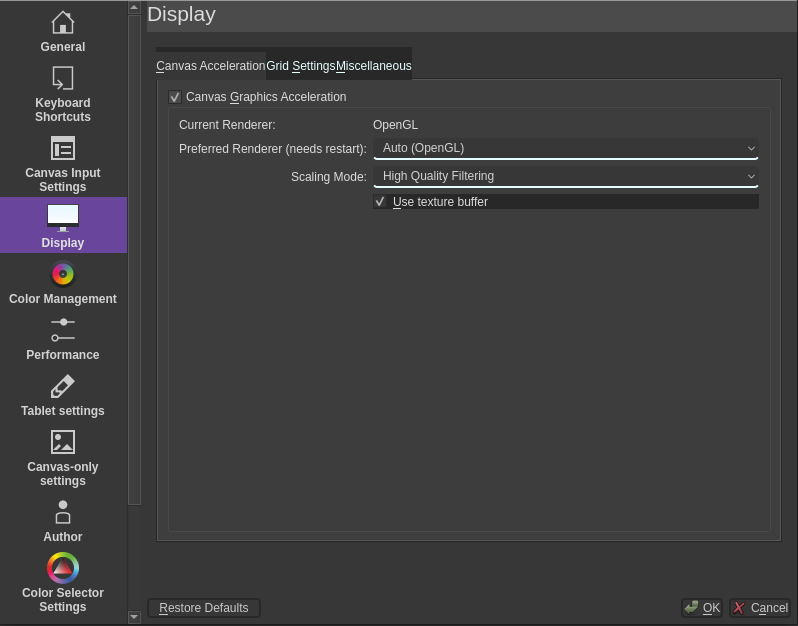Toggle Canvas Graphics Acceleration checkbox

(175, 97)
